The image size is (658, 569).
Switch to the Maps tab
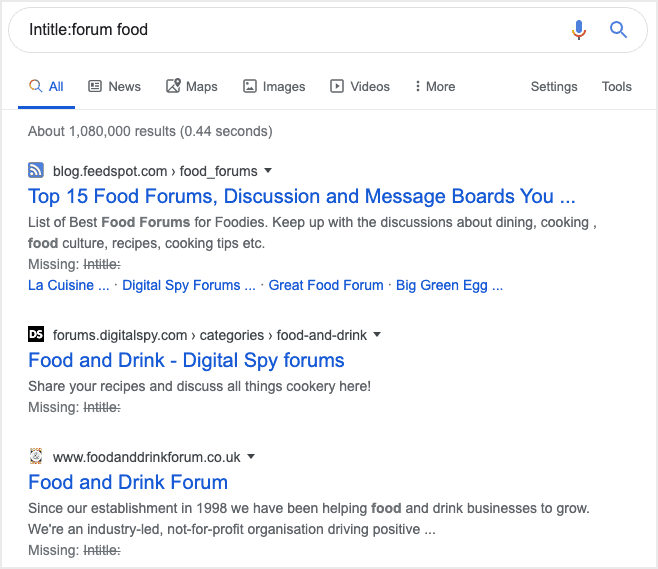pyautogui.click(x=191, y=86)
